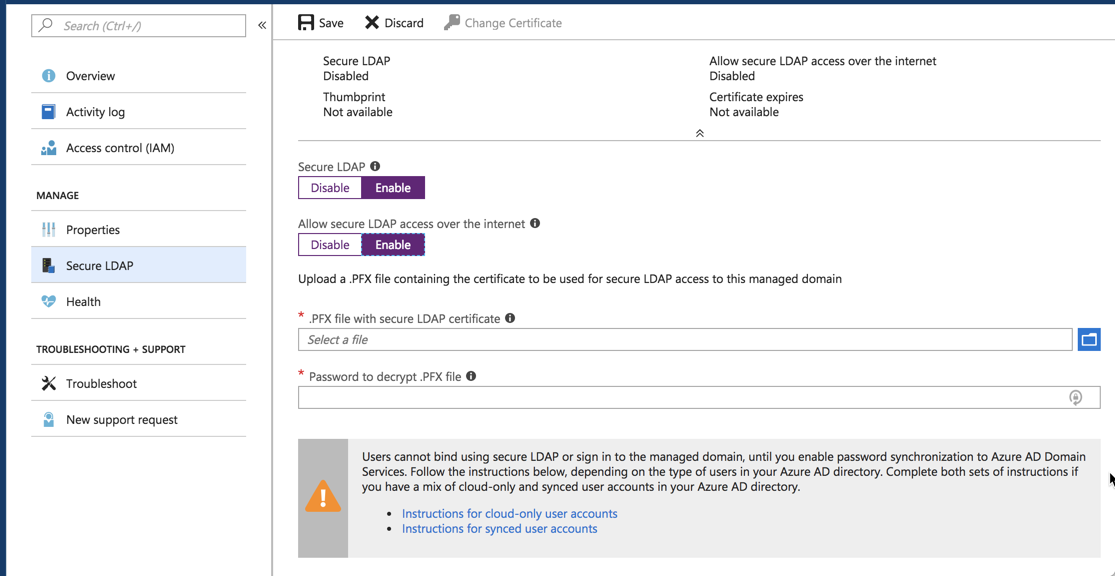Click the New support request icon
This screenshot has height=576, width=1115.
pyautogui.click(x=48, y=420)
